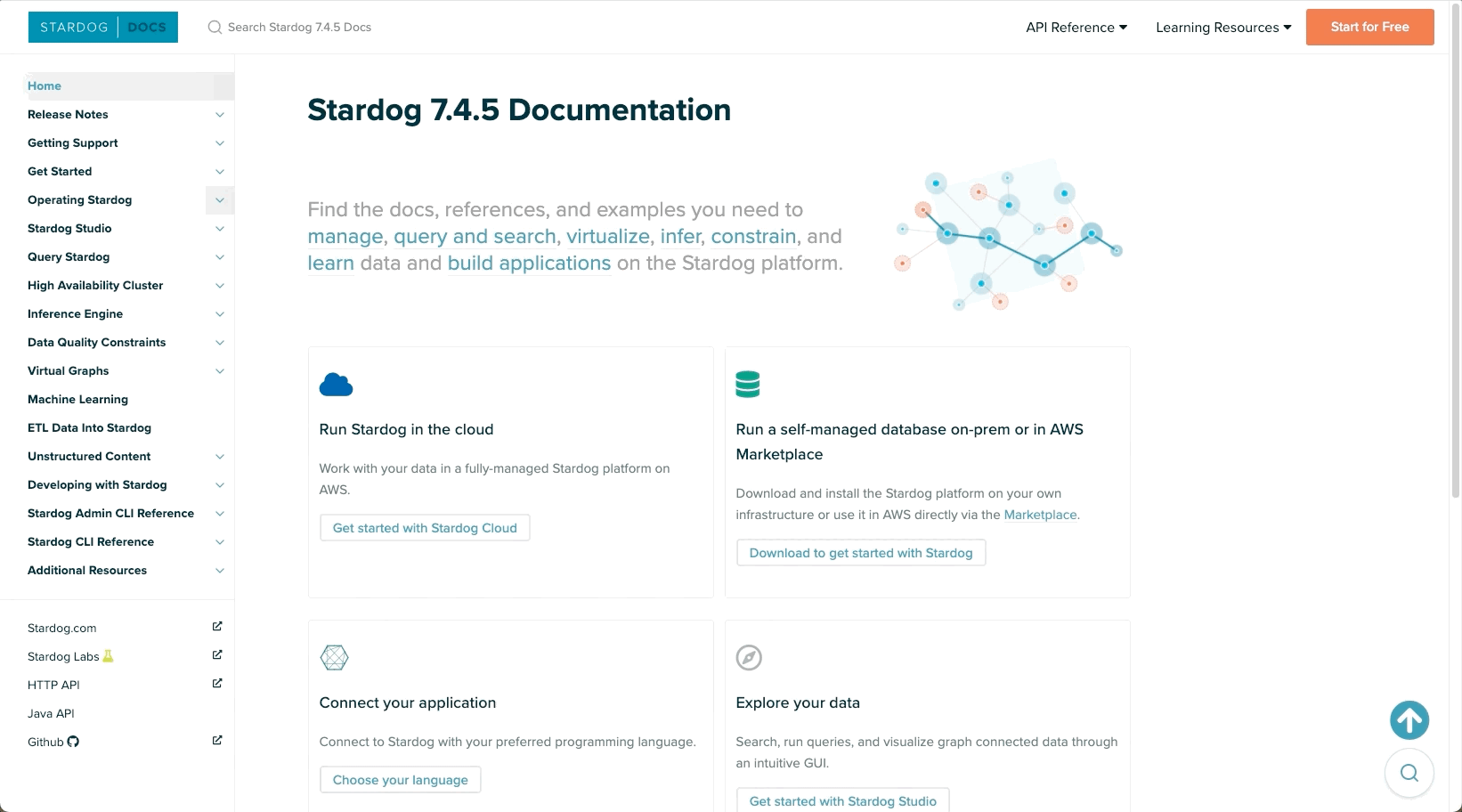Expand the Operating Stardog chevron
The height and width of the screenshot is (812, 1462).
coord(220,200)
